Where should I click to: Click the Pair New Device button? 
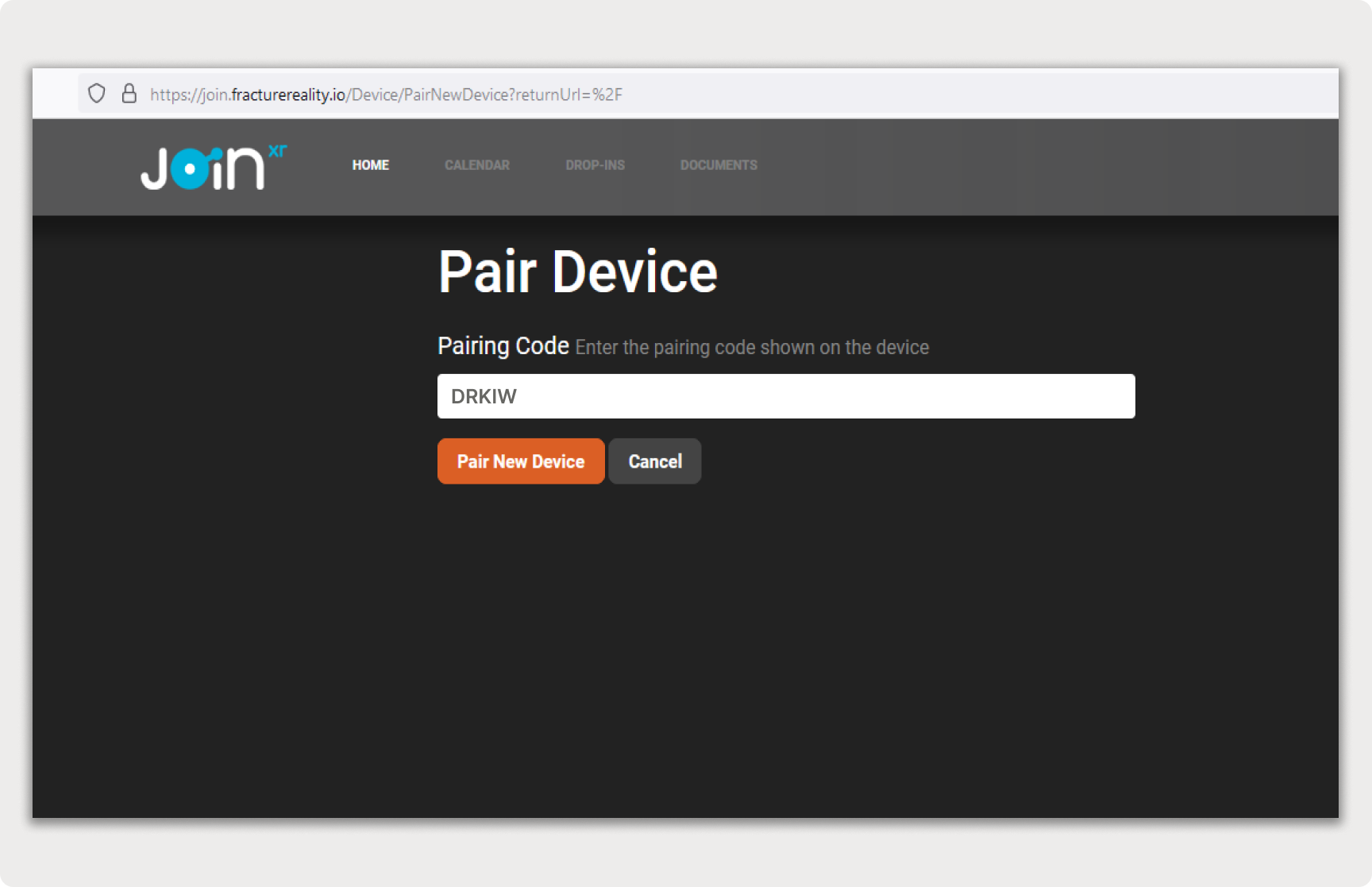520,461
